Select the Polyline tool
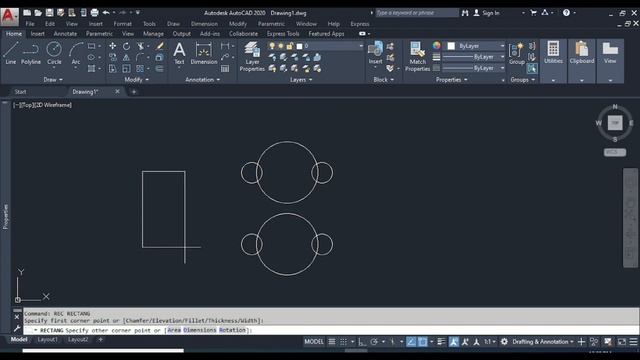 click(x=31, y=53)
